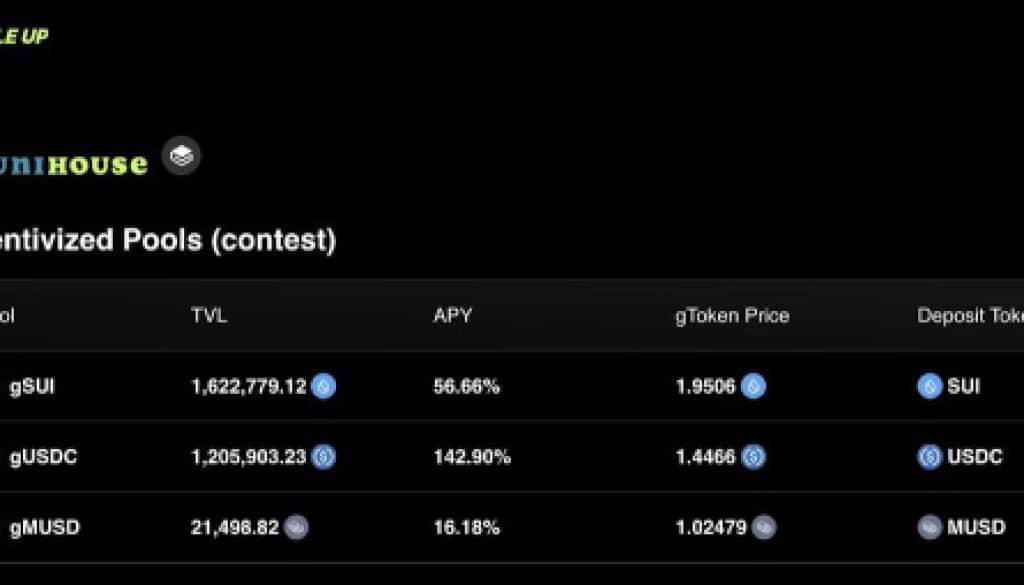Sort pools by TVL column header

pos(209,316)
